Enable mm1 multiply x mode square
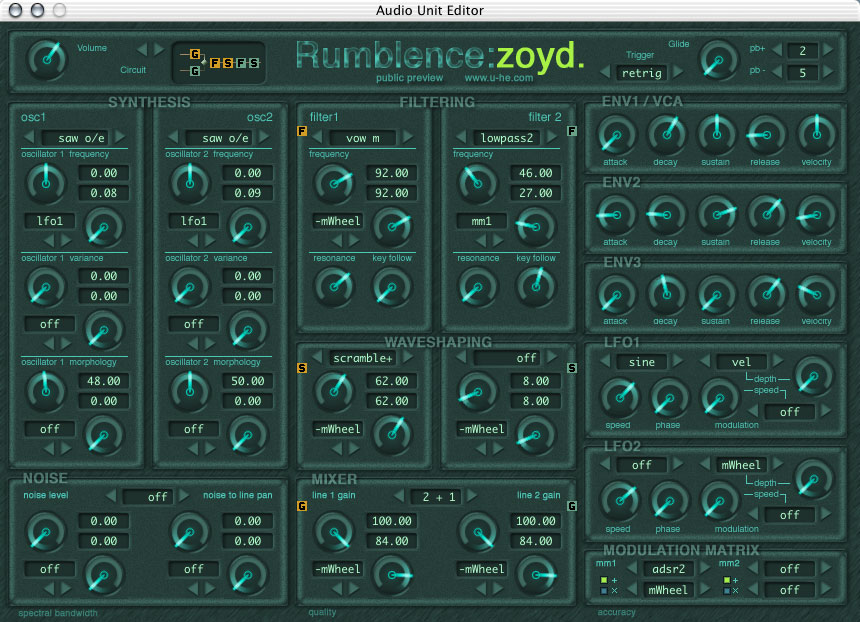This screenshot has height=622, width=860. pyautogui.click(x=604, y=591)
